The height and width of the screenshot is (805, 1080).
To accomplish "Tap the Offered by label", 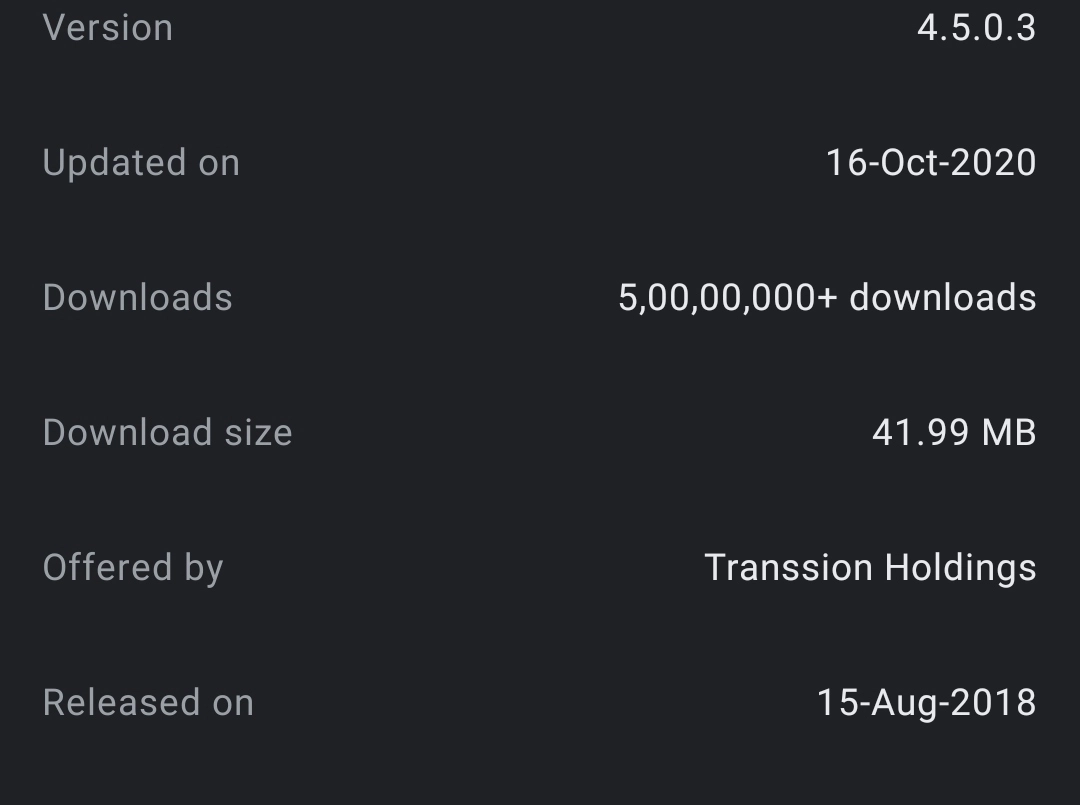I will [x=133, y=568].
